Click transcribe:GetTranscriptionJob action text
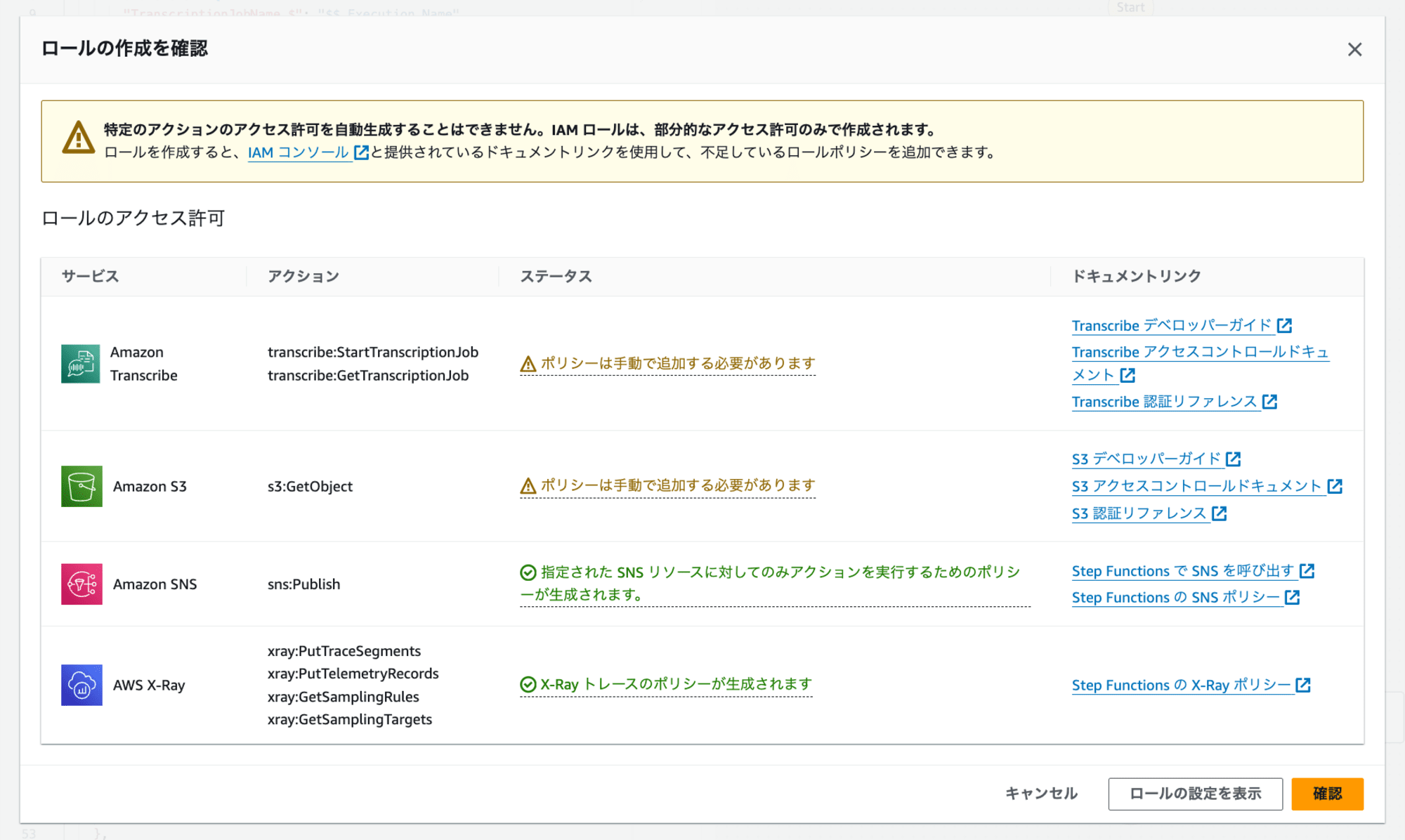 [368, 375]
